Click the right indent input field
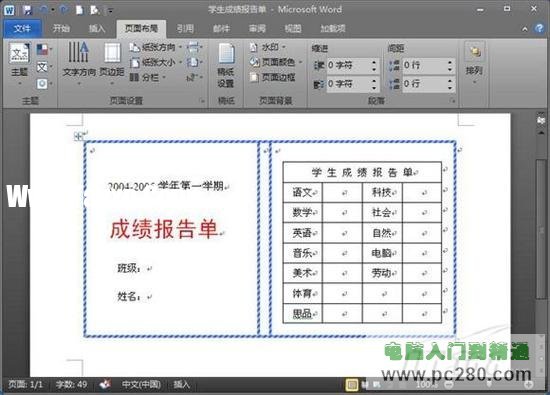 point(348,84)
